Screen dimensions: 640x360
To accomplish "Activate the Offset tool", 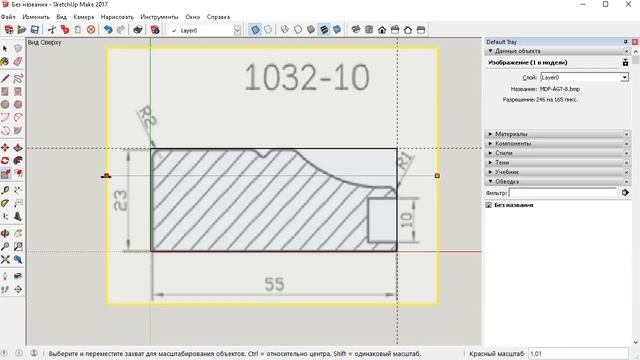I will click(18, 173).
